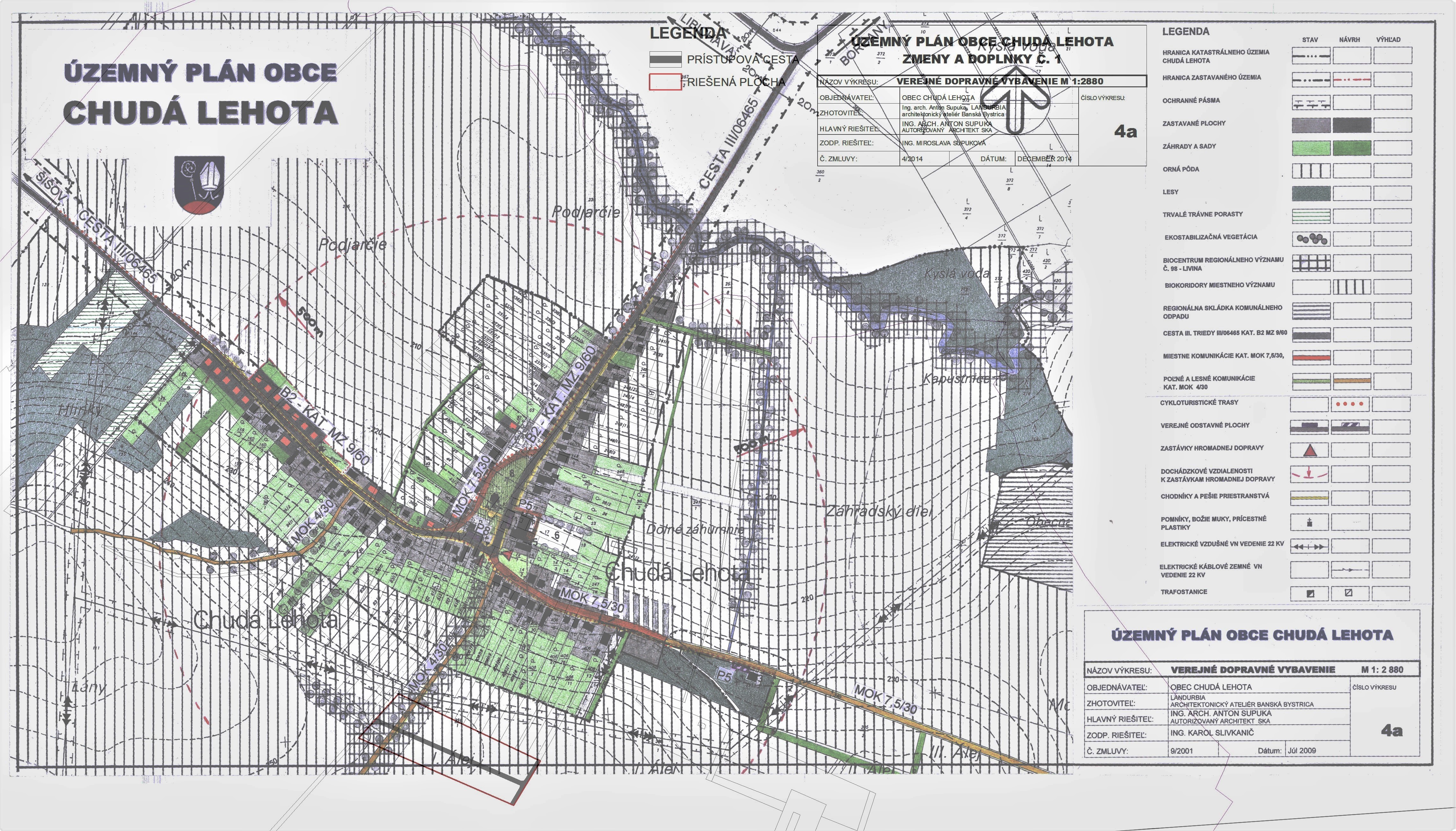The image size is (1456, 831).
Task: Click the empty Výhľad box for Lesy
Action: 1392,193
